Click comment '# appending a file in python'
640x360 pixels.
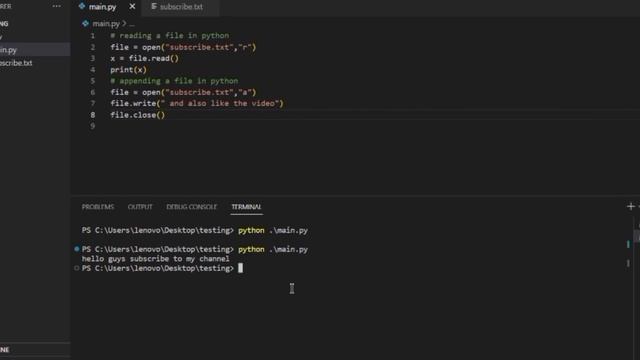(174, 81)
